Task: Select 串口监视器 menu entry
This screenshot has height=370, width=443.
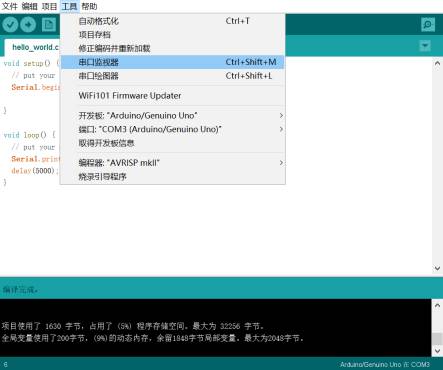Action: (x=173, y=62)
